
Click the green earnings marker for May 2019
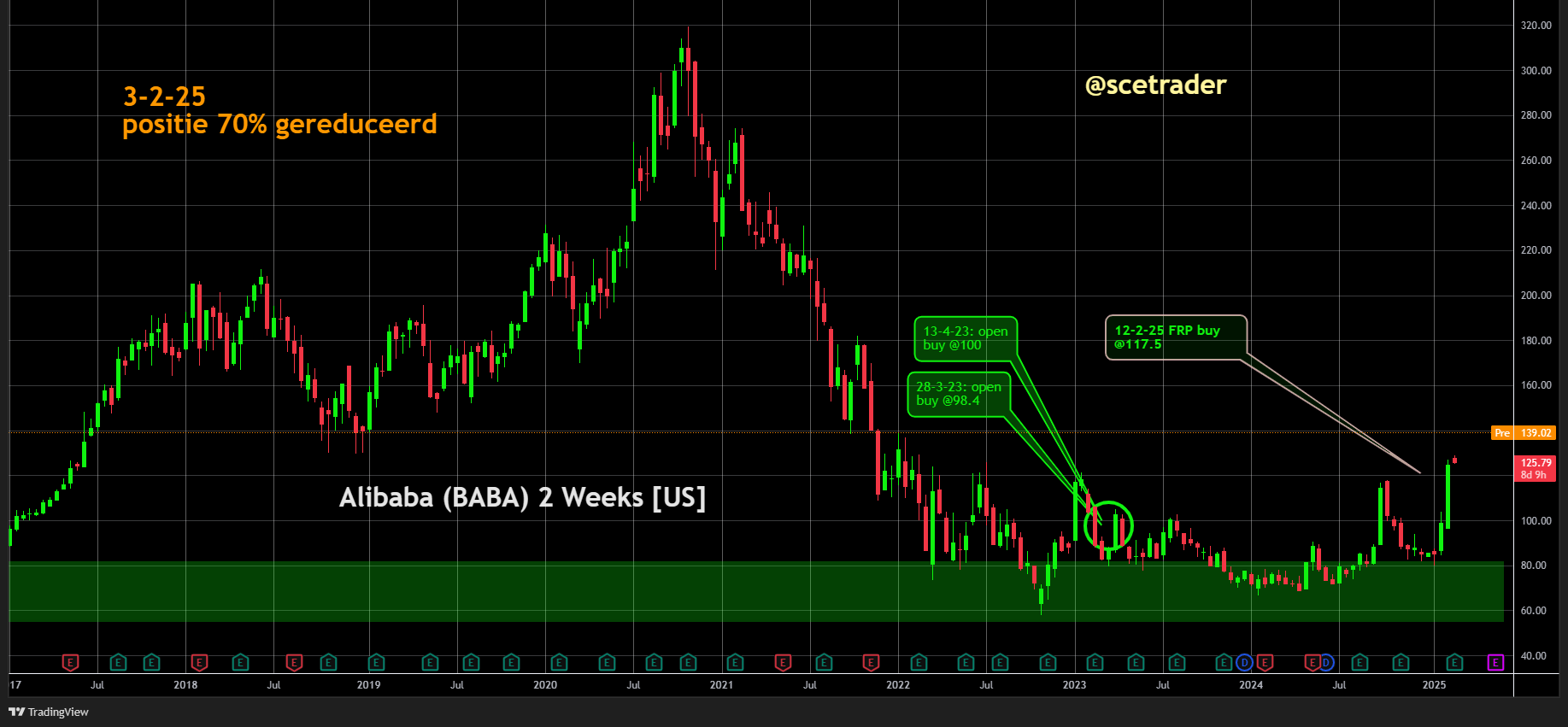[x=431, y=662]
